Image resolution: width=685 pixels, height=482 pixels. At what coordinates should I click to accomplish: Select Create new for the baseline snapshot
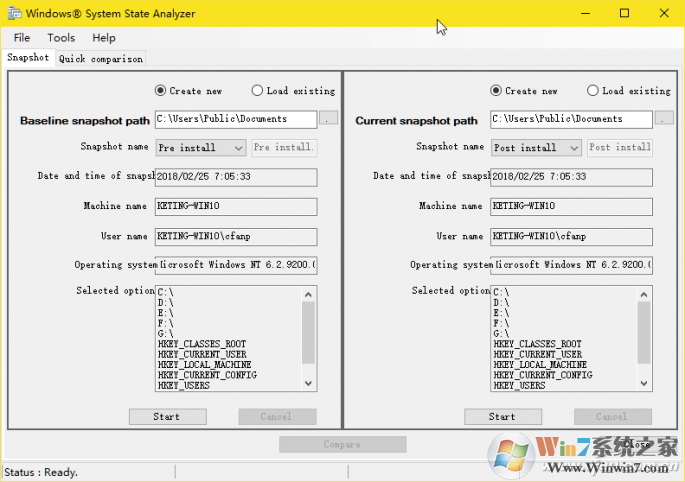[x=189, y=91]
